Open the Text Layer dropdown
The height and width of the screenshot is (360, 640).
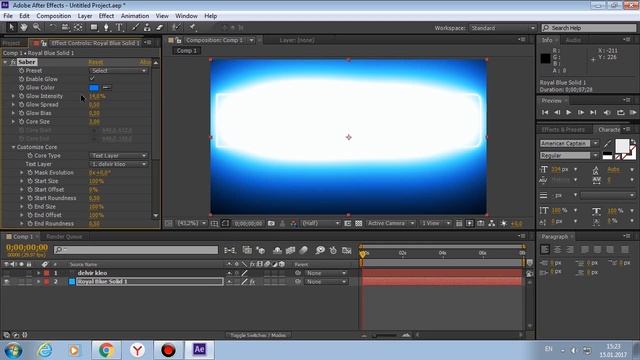[118, 164]
